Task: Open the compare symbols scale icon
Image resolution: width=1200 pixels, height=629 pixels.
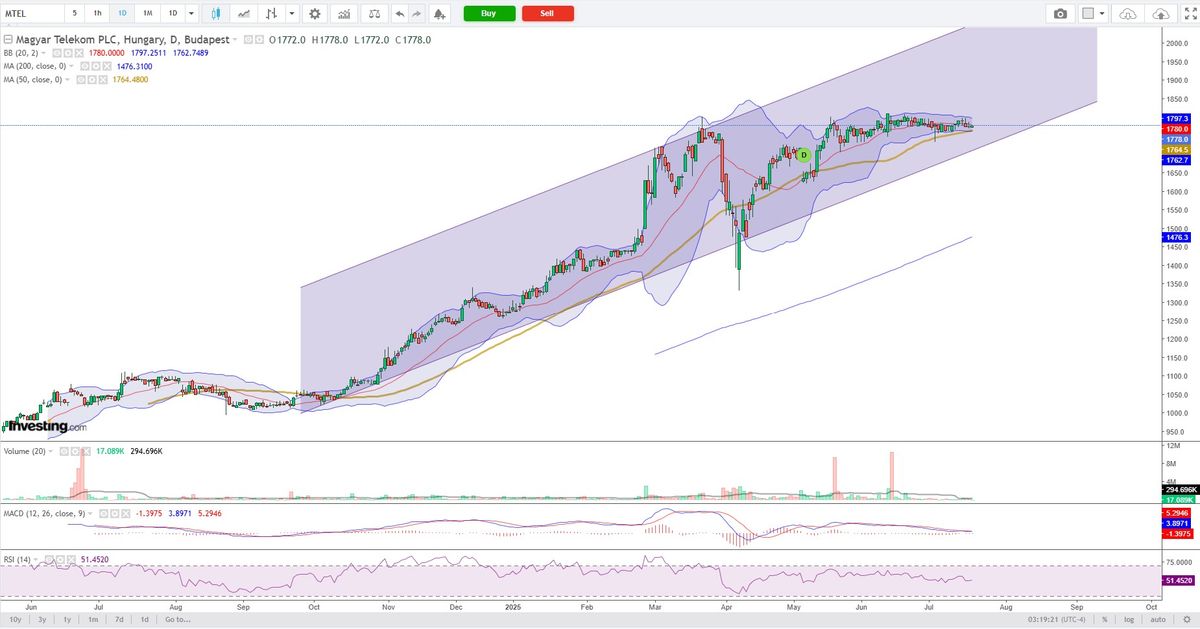Action: (374, 14)
